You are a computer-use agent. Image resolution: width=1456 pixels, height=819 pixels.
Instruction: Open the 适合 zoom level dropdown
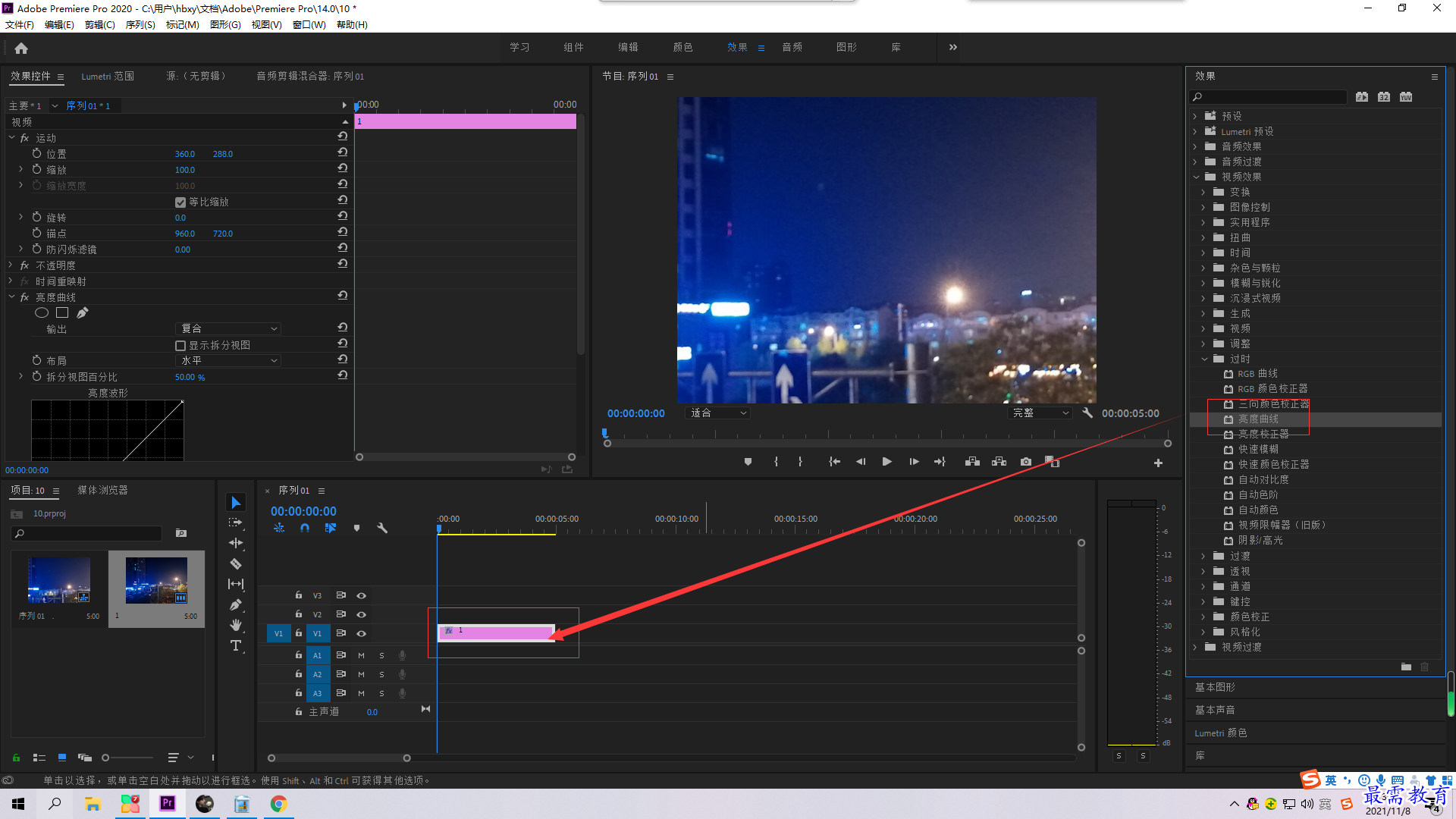(718, 413)
